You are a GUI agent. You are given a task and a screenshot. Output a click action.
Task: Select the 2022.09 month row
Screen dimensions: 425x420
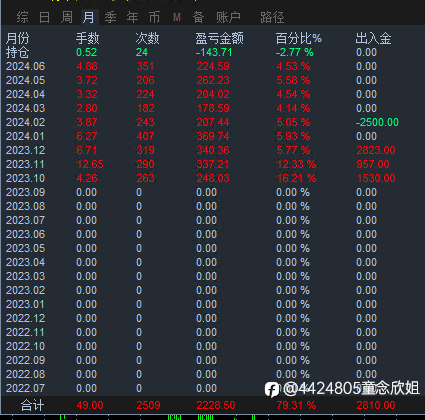pos(25,360)
